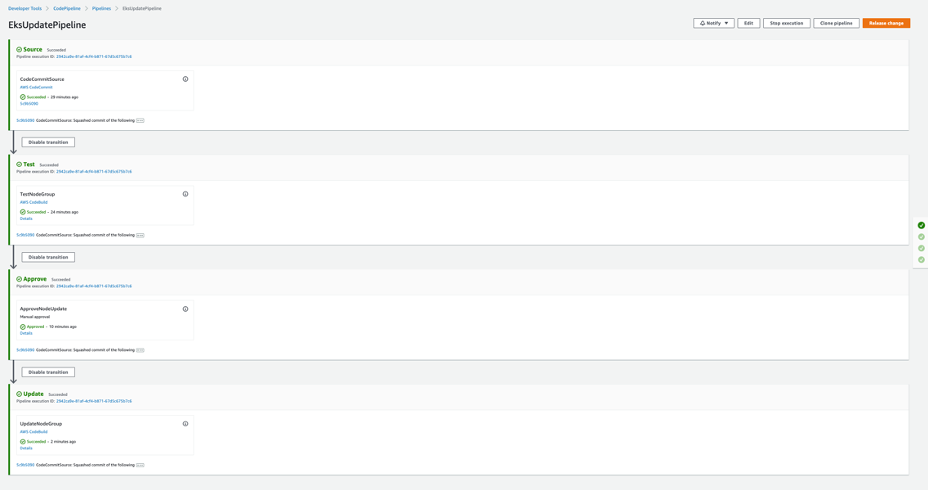The image size is (928, 490).
Task: Click the Release change button
Action: click(x=886, y=23)
